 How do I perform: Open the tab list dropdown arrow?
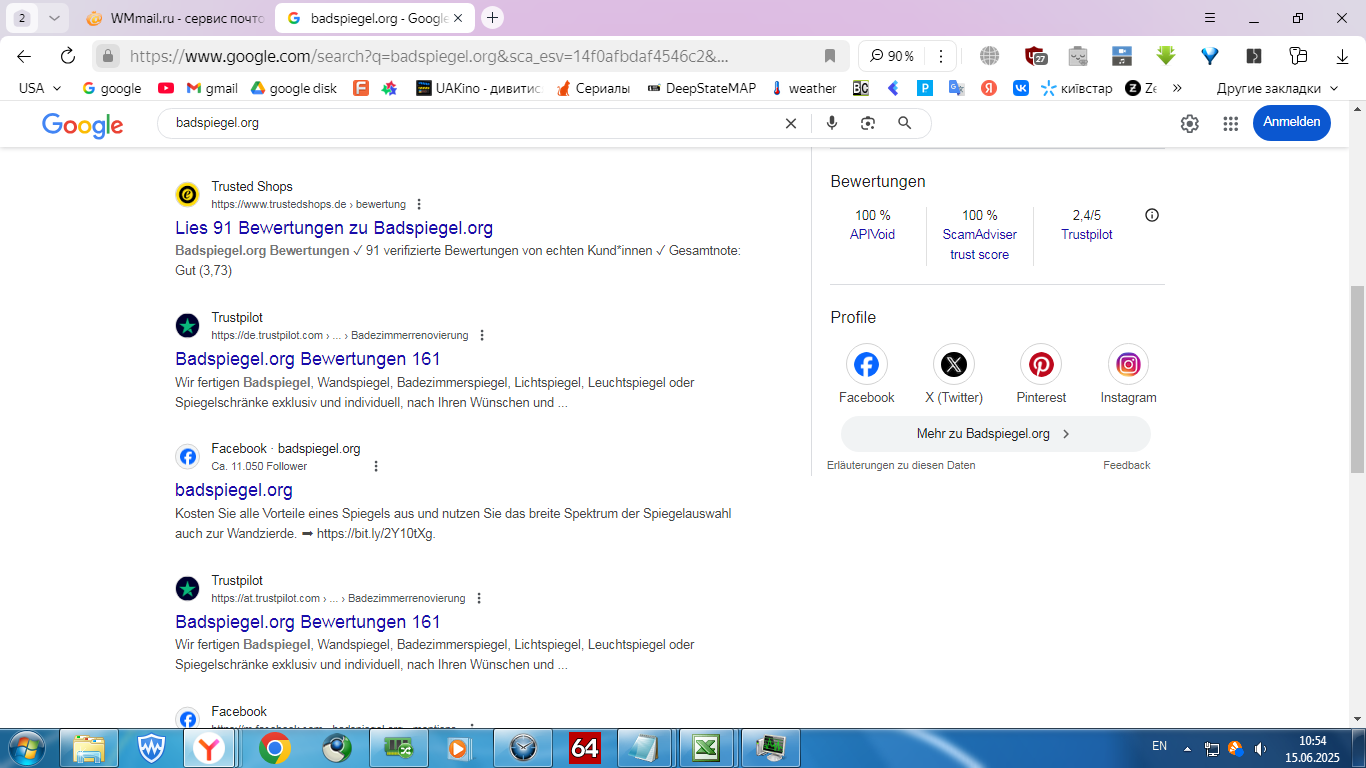pos(54,18)
